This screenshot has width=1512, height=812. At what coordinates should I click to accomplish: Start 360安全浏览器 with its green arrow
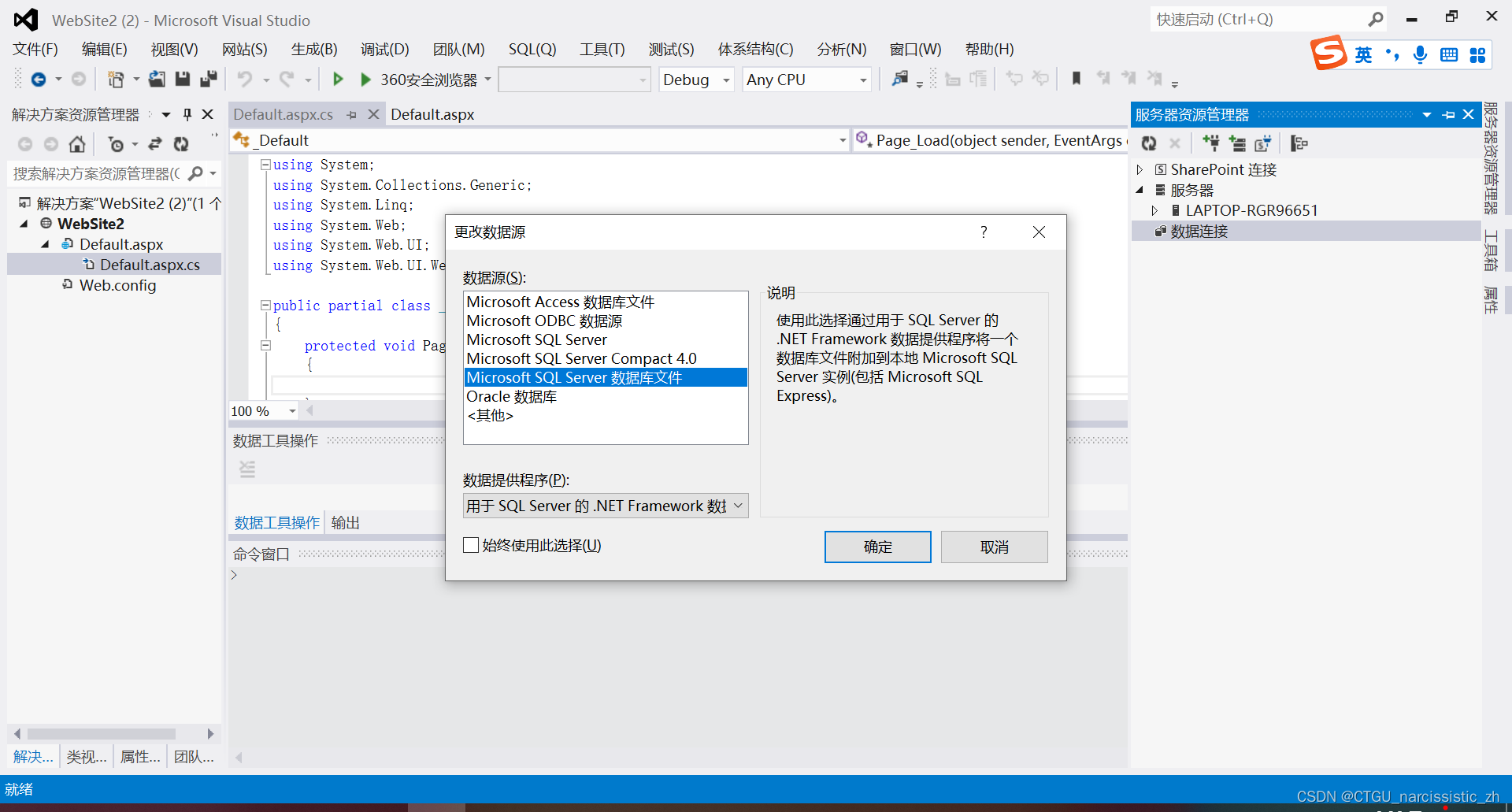(x=365, y=80)
